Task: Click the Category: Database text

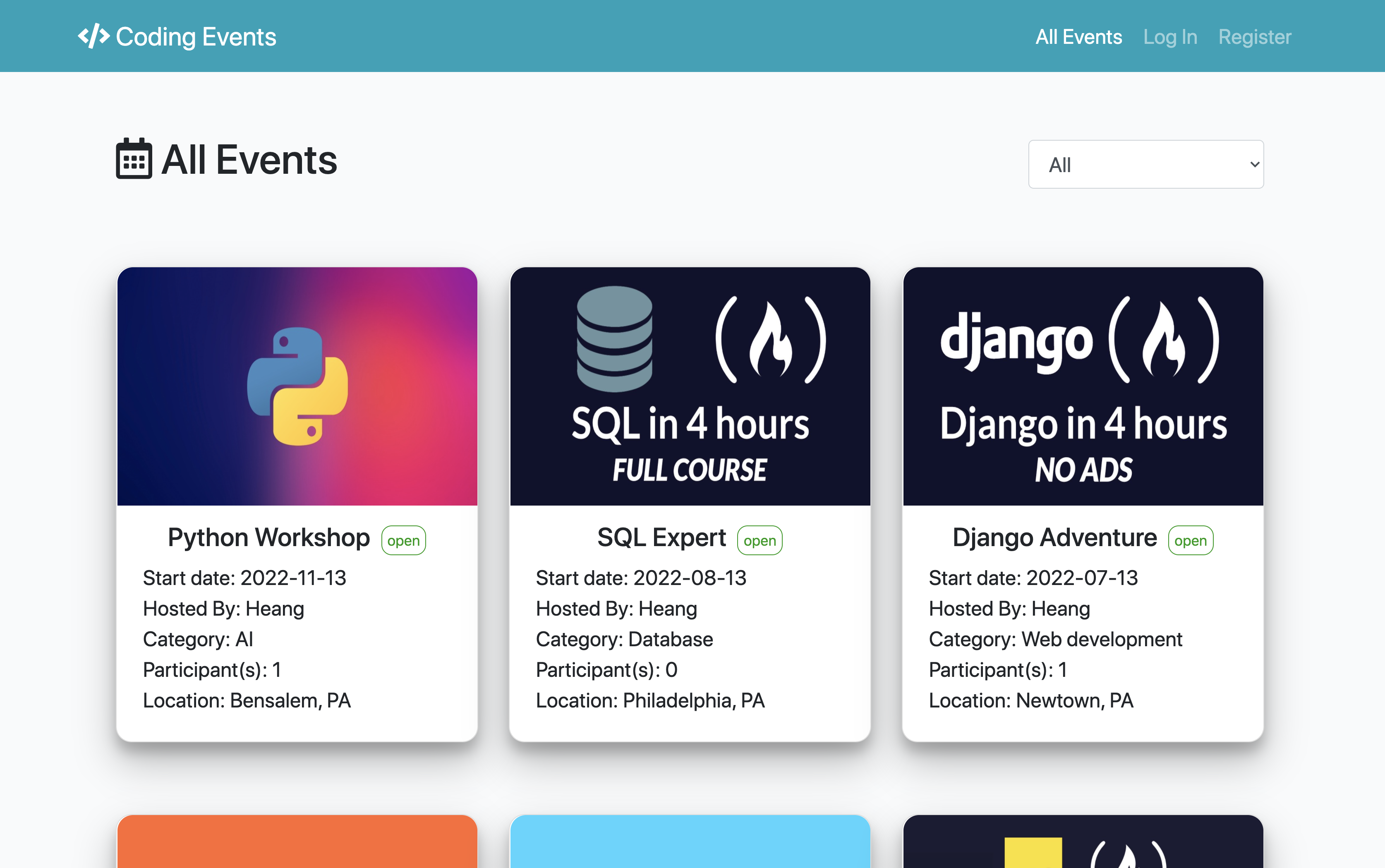Action: [625, 640]
